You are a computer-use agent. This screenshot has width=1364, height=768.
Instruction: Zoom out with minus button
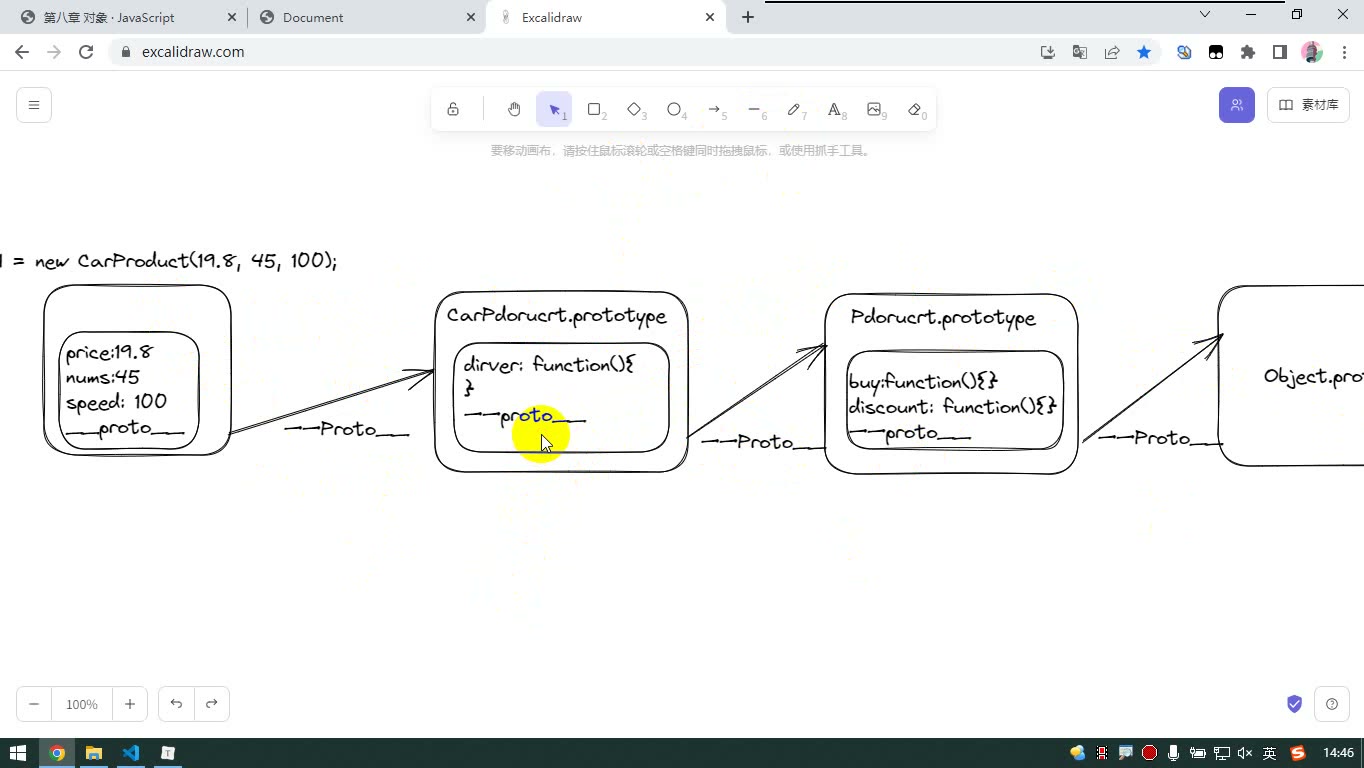pyautogui.click(x=34, y=704)
